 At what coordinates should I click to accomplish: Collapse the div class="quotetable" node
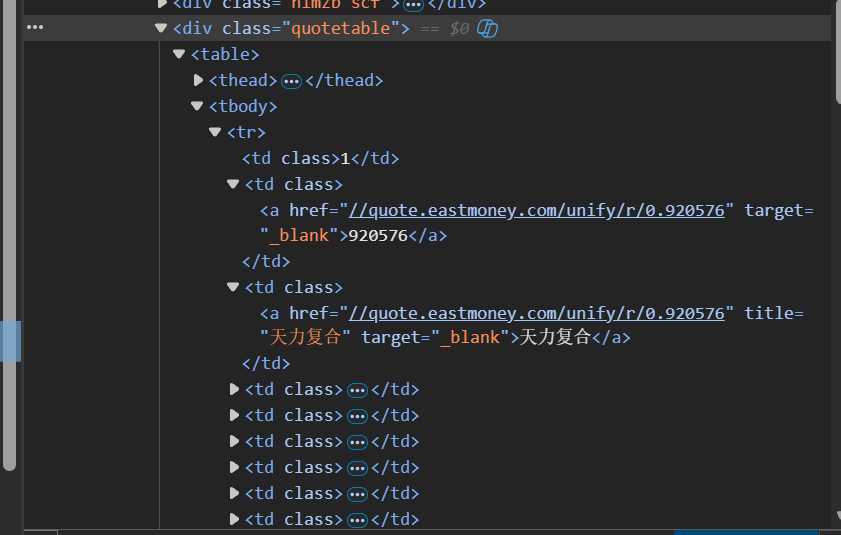tap(160, 28)
